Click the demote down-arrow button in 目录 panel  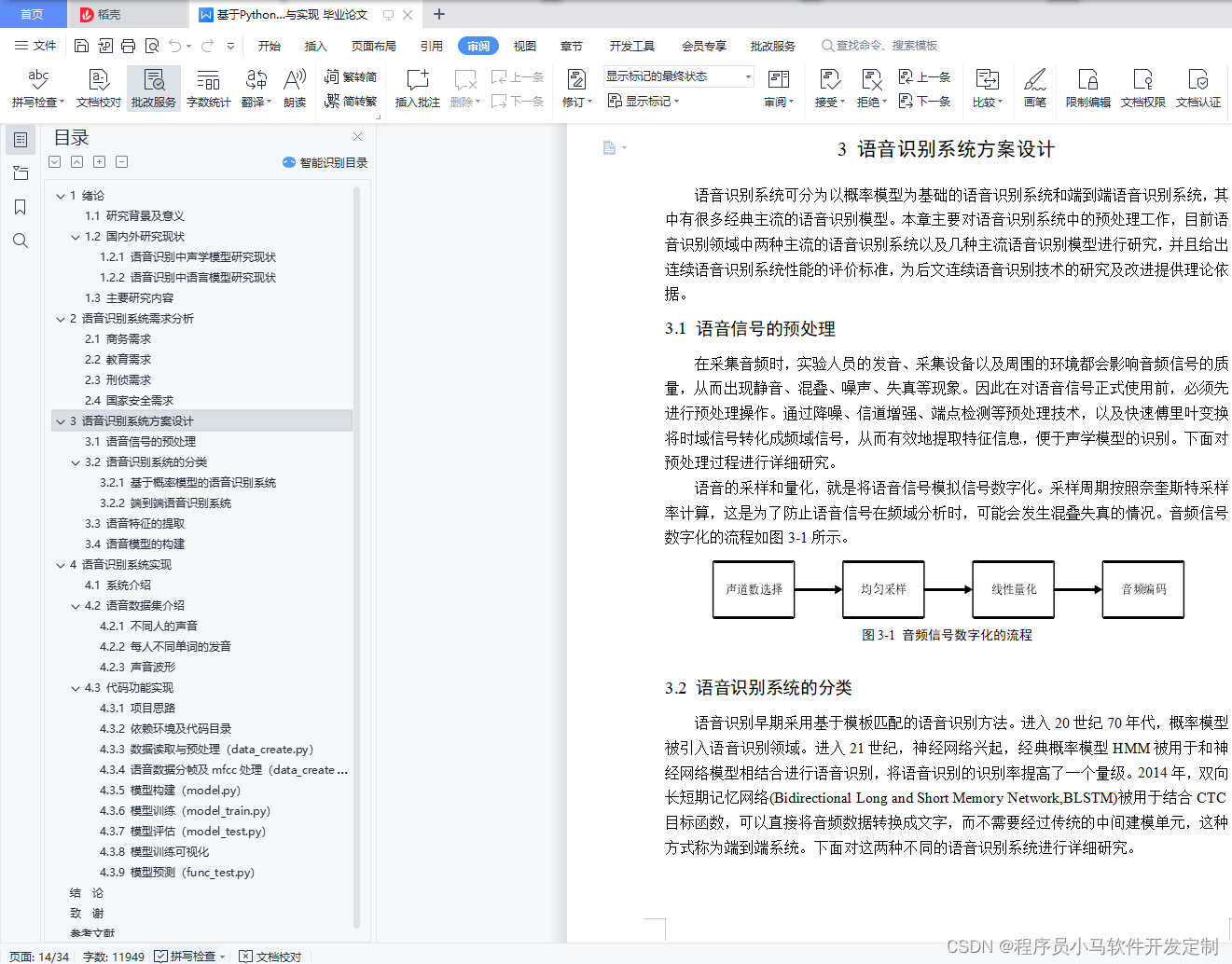click(x=55, y=162)
